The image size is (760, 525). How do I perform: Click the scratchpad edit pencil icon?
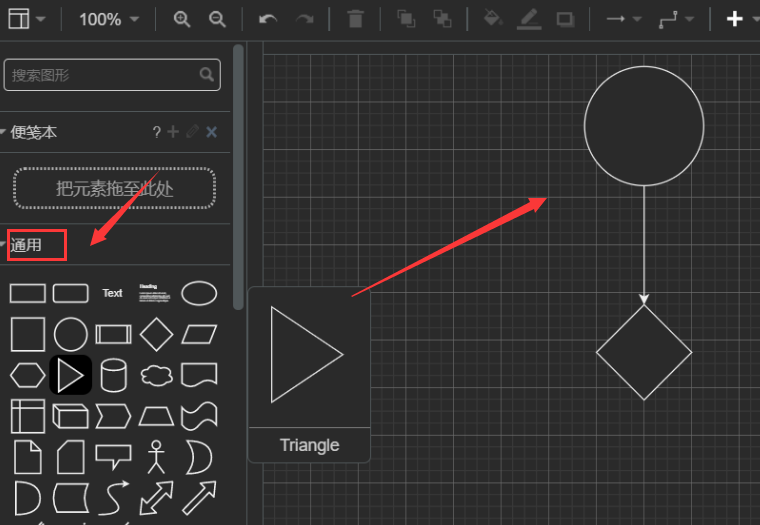(x=192, y=131)
